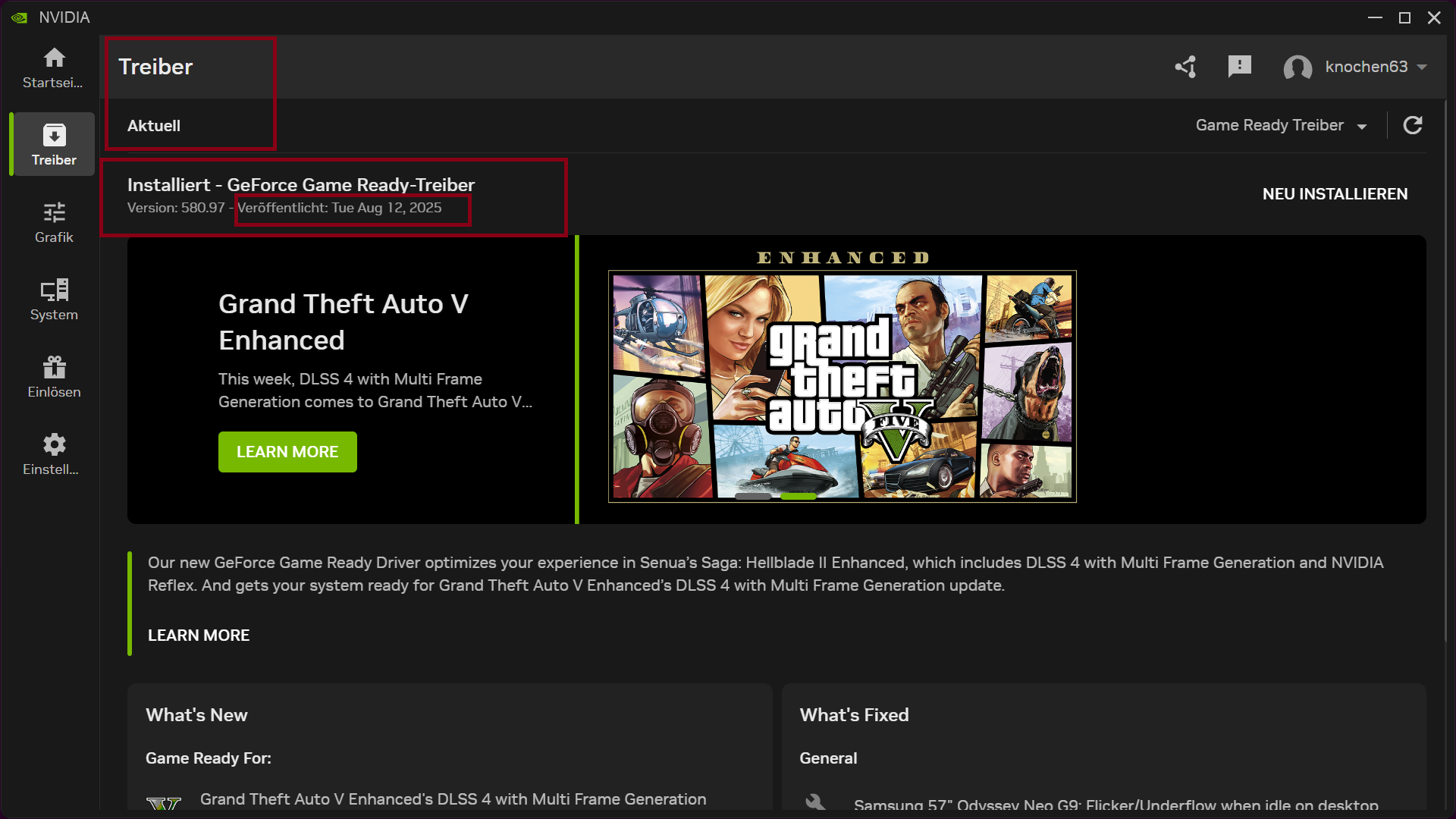
Task: Click 'Installiert - GeForce Game Ready-Treiber' text
Action: 301,185
